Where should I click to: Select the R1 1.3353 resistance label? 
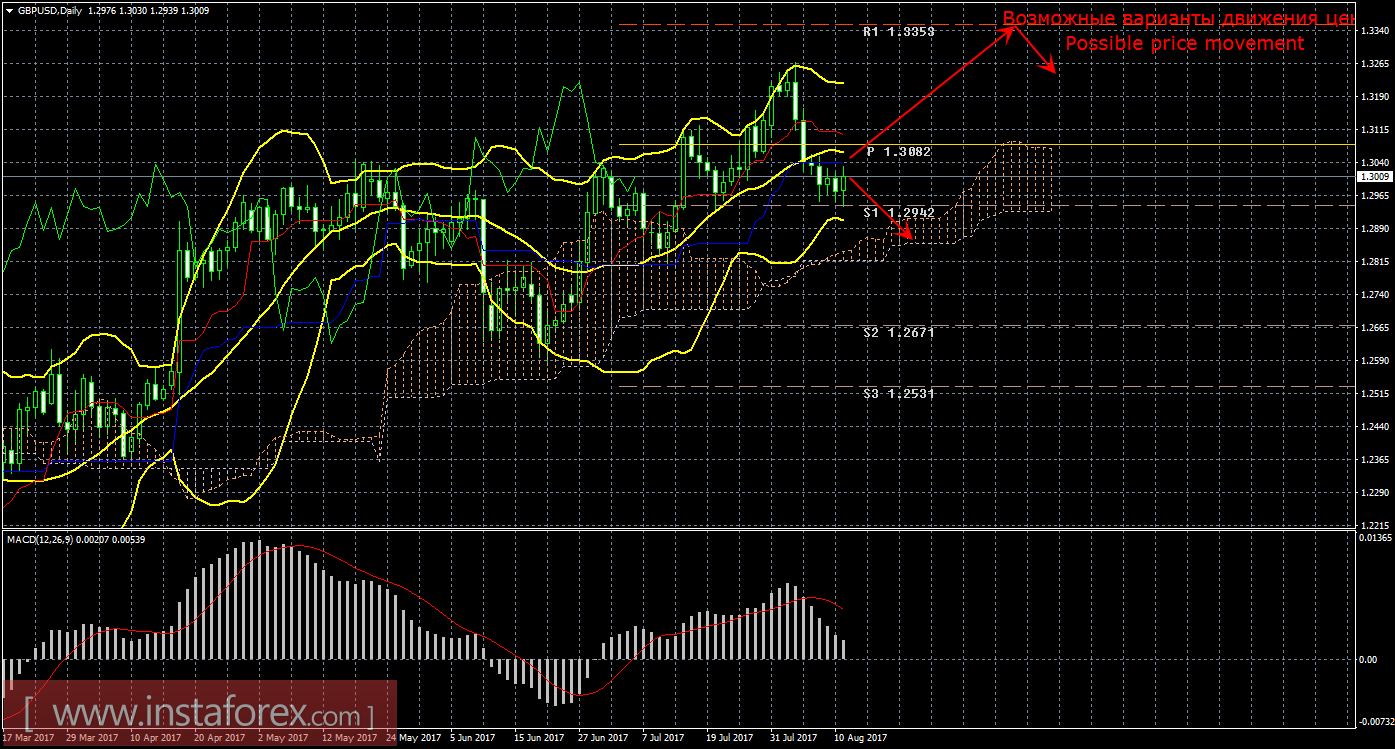(898, 32)
